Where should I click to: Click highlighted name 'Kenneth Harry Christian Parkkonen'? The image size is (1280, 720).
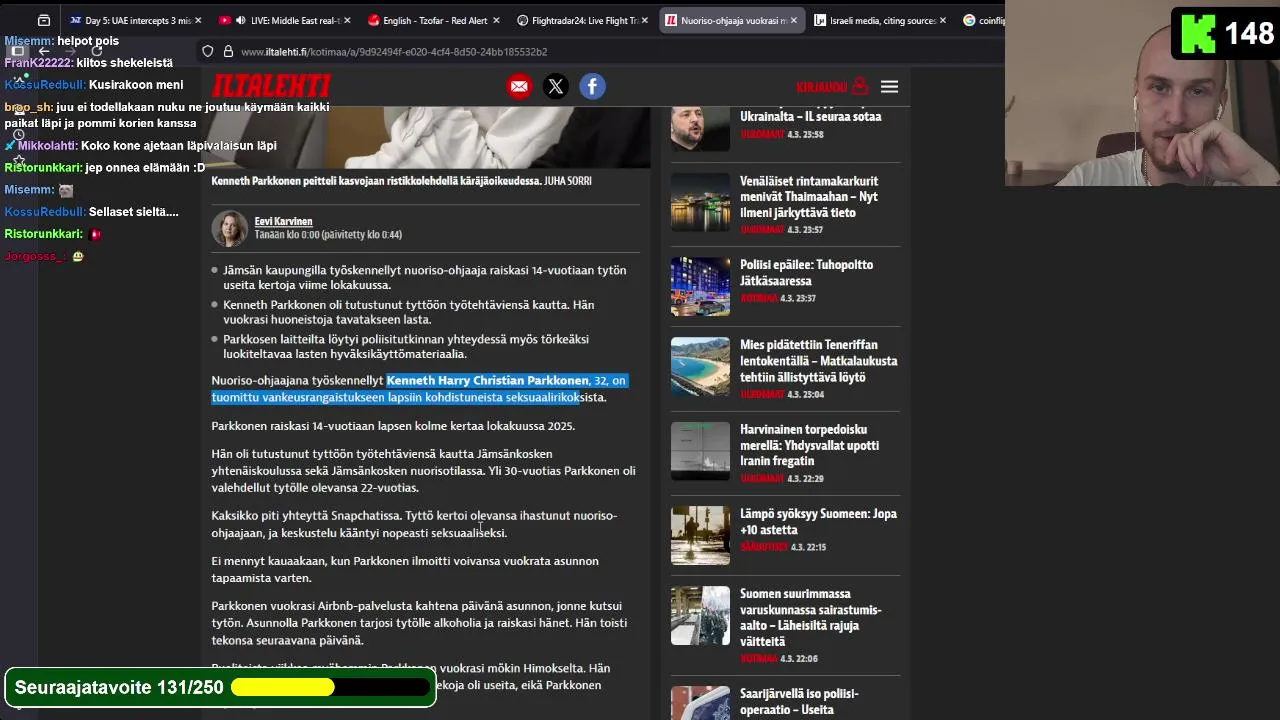pos(487,380)
